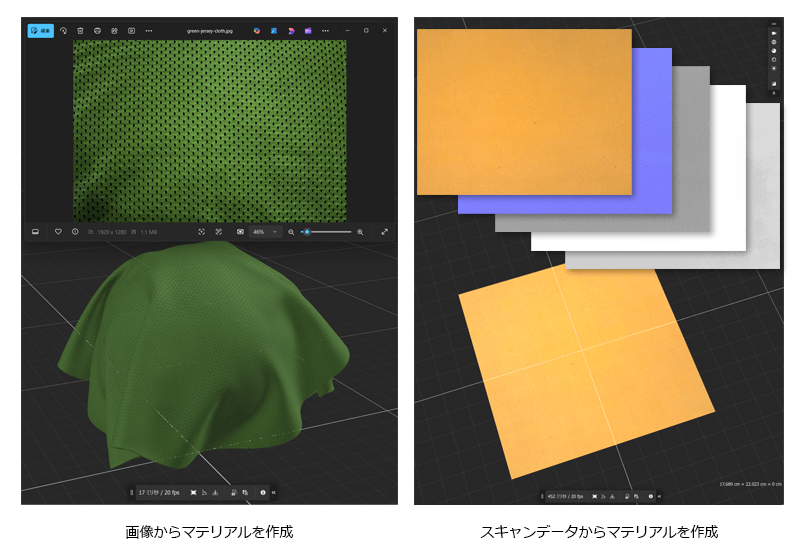Click the blue-violet normal map card
800x557 pixels.
point(652,131)
